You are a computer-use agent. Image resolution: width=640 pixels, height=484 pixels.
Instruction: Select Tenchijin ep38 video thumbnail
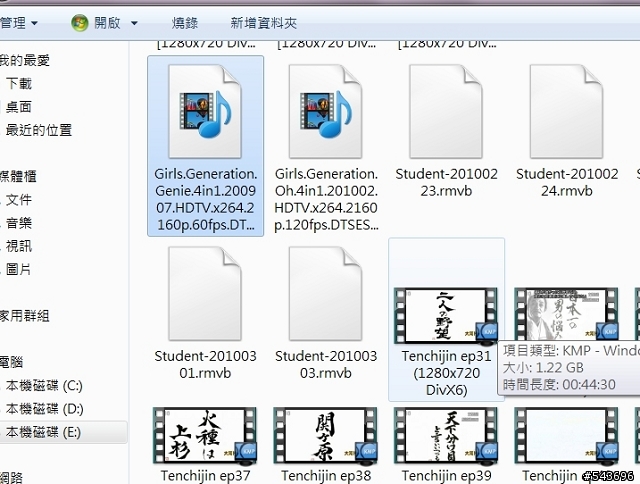coord(325,435)
